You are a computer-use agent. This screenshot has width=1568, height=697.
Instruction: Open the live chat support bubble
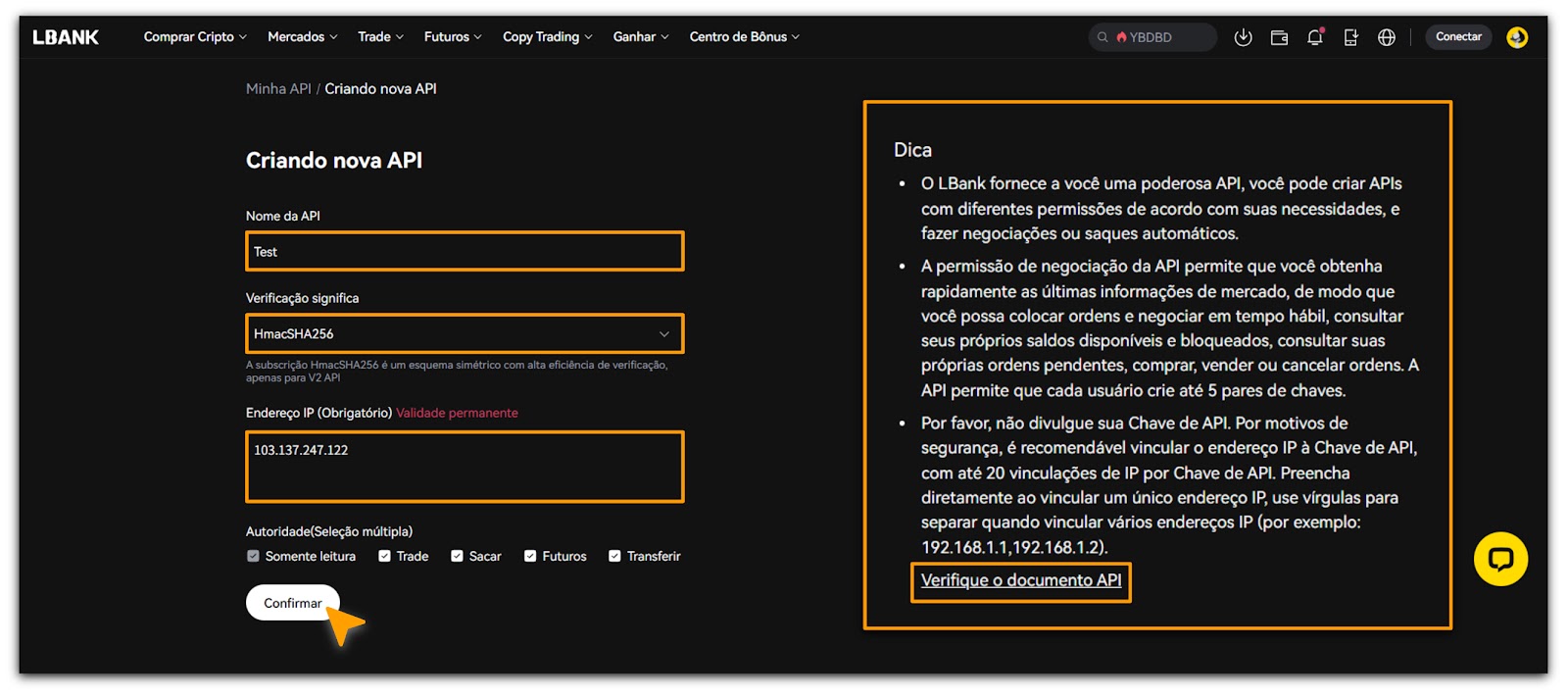click(1499, 559)
